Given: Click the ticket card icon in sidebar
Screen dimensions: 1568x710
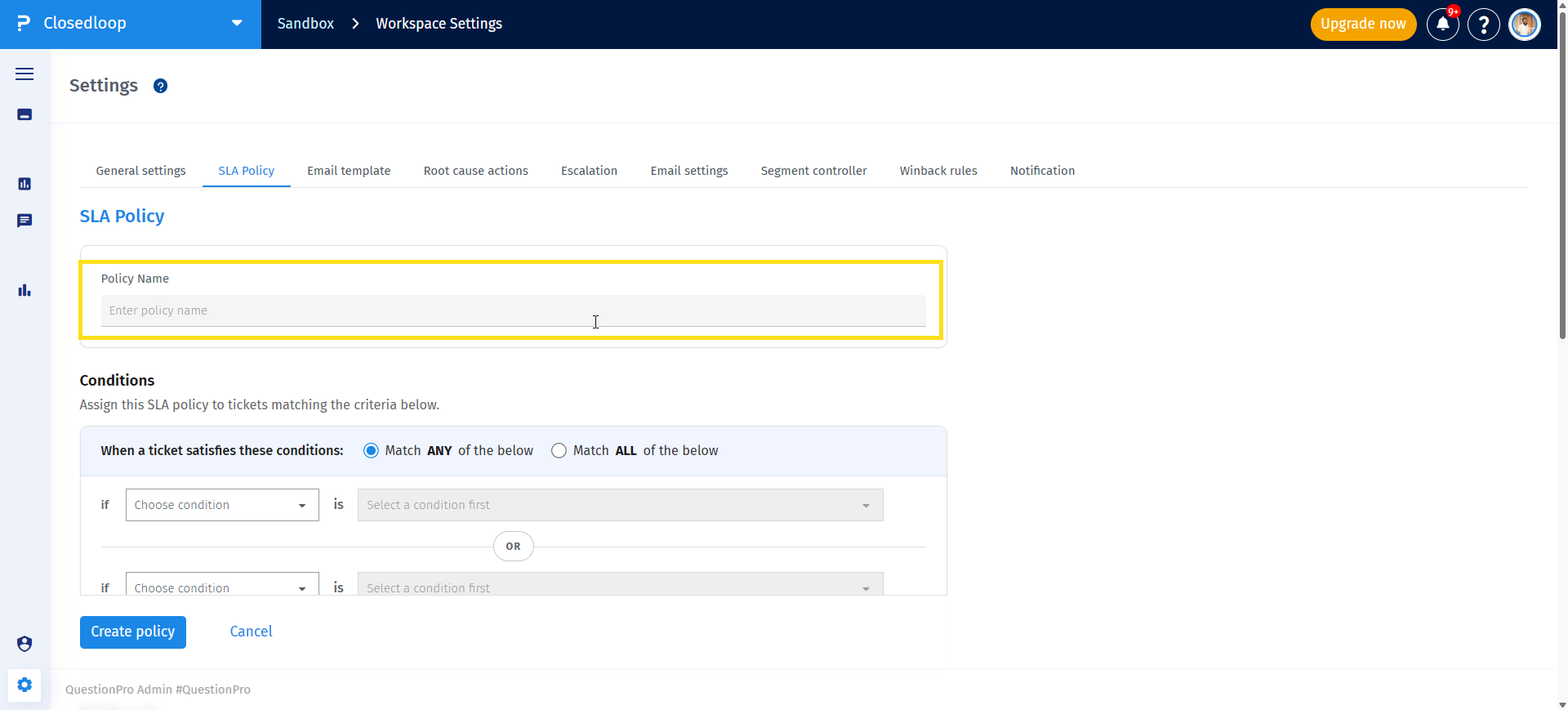Looking at the screenshot, I should pos(24,114).
